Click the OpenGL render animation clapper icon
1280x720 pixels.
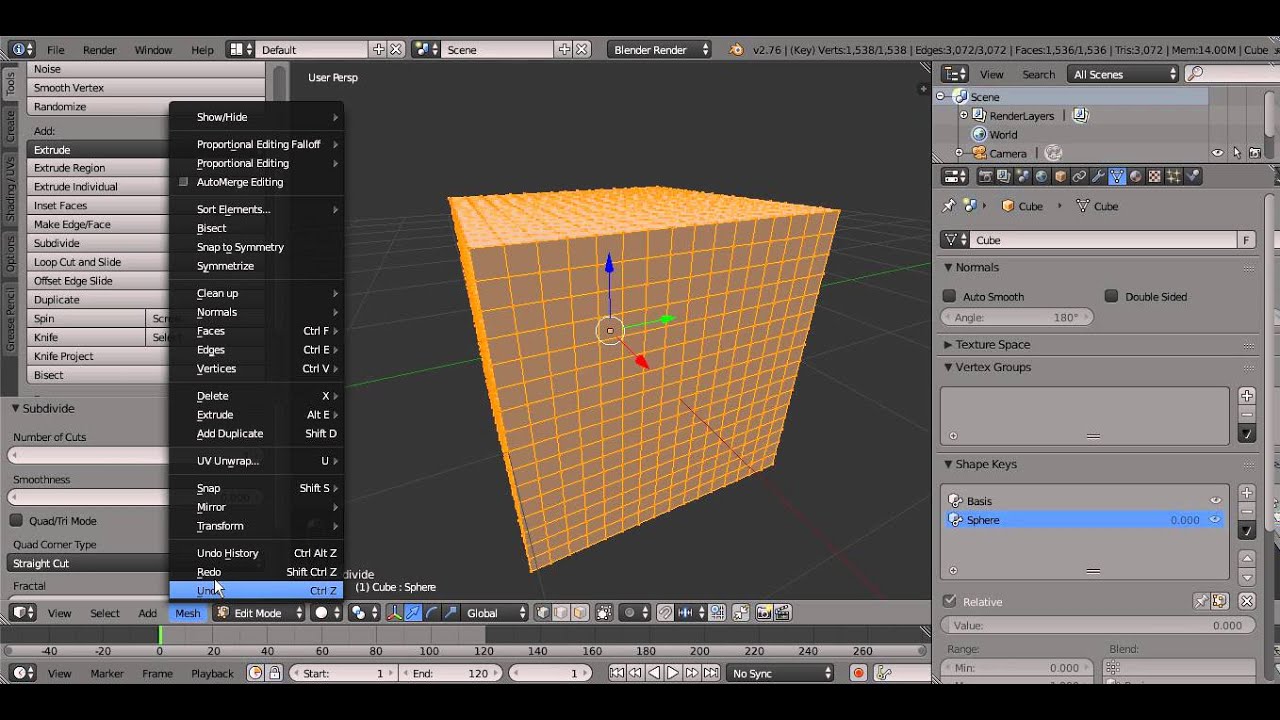click(783, 613)
